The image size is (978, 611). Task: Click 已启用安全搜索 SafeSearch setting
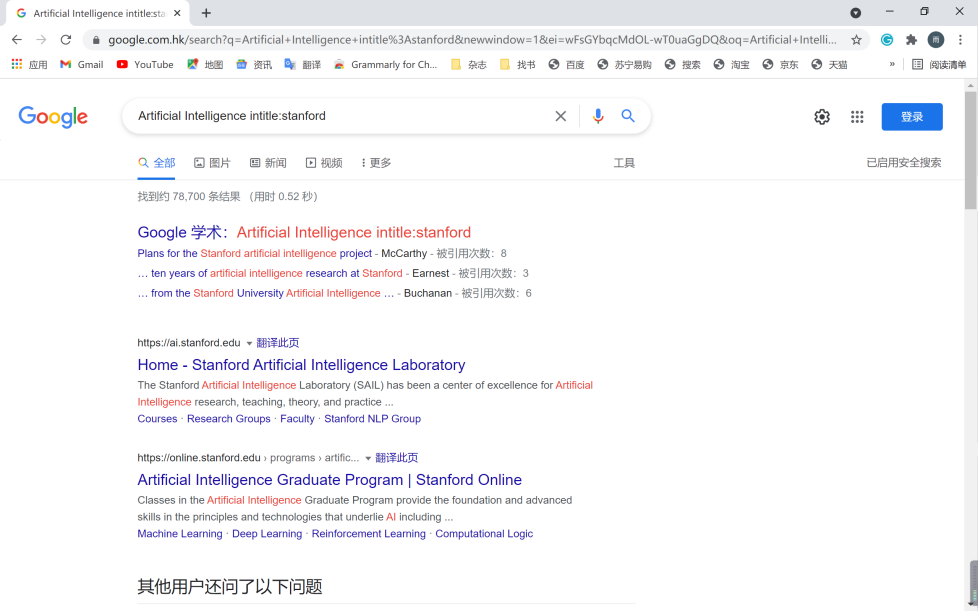(x=904, y=163)
